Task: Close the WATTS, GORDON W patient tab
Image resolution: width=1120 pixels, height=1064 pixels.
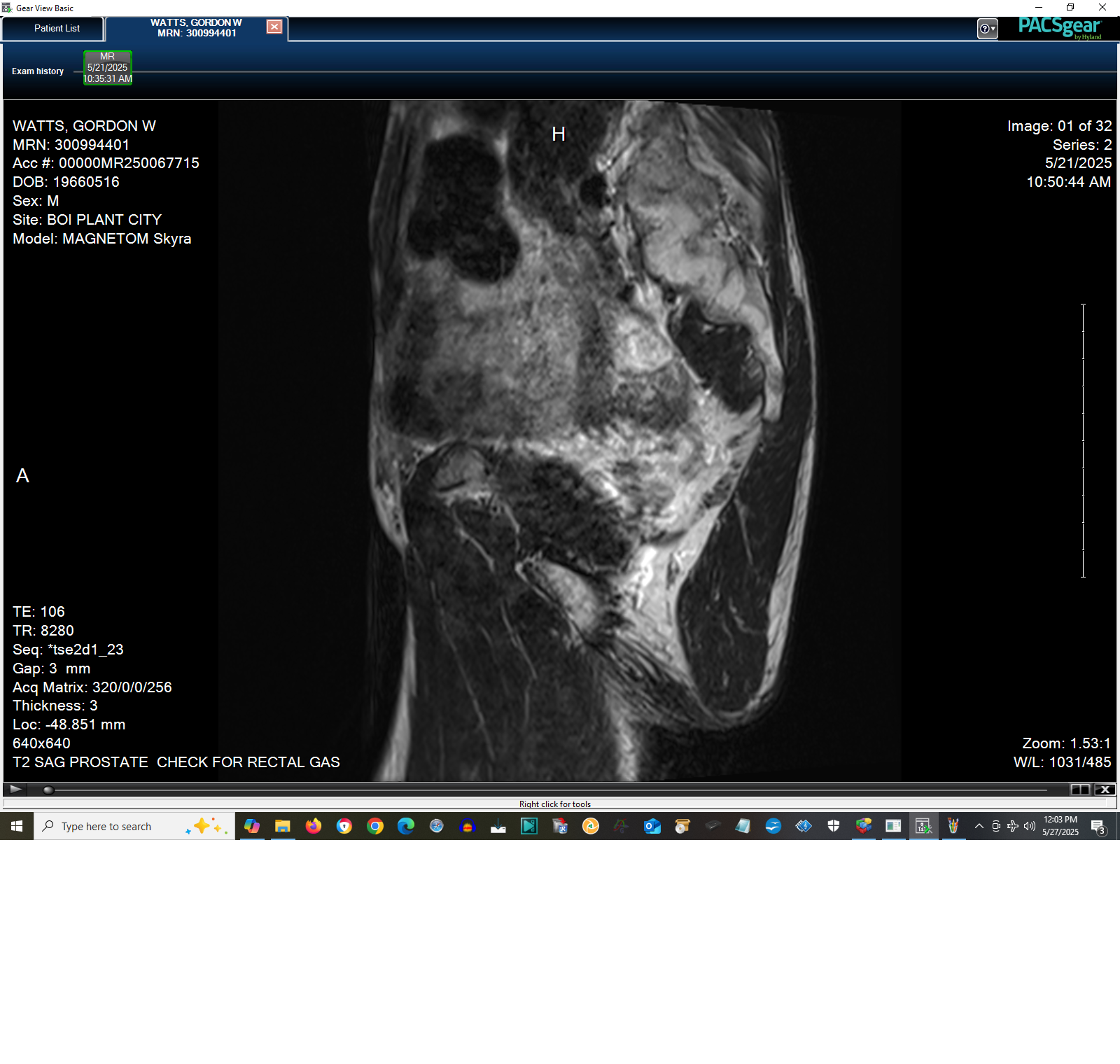Action: click(274, 27)
